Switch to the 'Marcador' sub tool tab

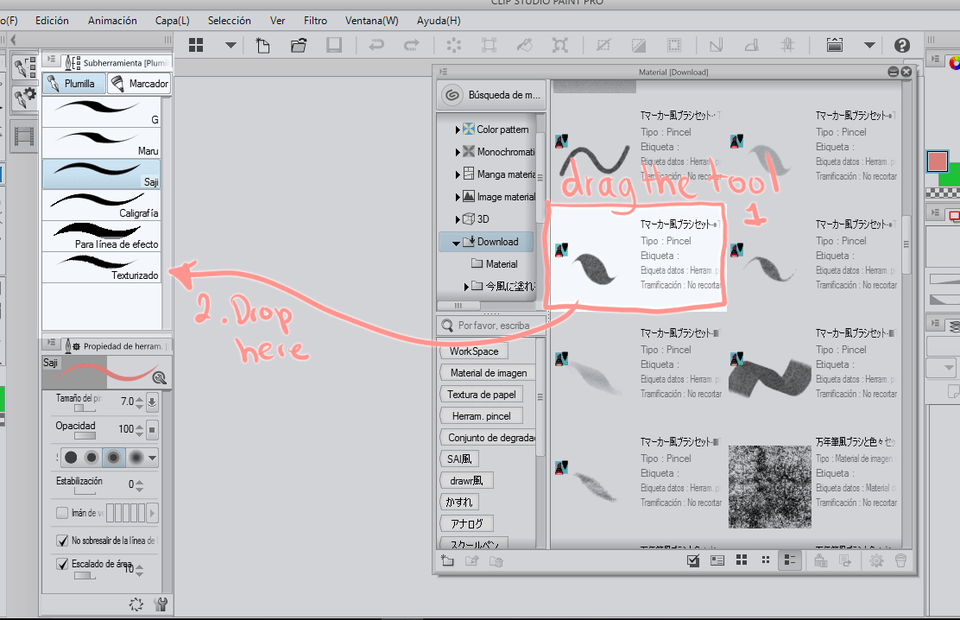coord(139,84)
